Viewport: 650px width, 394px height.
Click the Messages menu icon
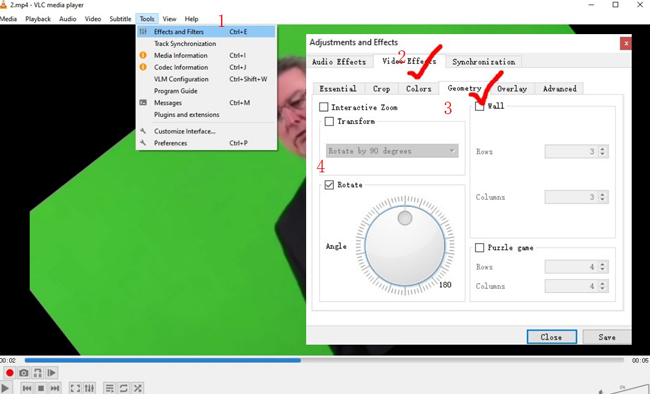point(143,102)
